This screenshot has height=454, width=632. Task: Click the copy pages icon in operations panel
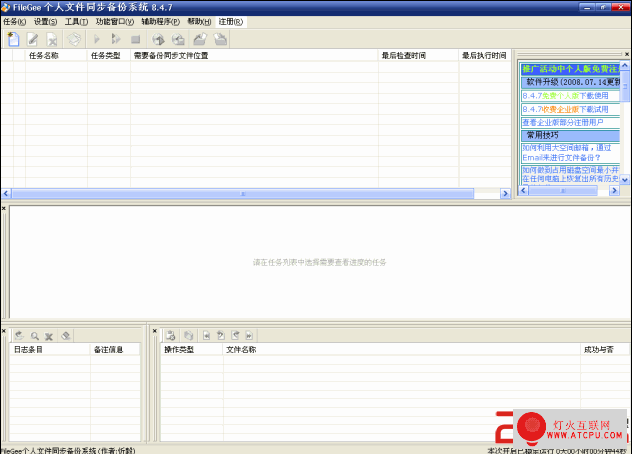point(188,335)
